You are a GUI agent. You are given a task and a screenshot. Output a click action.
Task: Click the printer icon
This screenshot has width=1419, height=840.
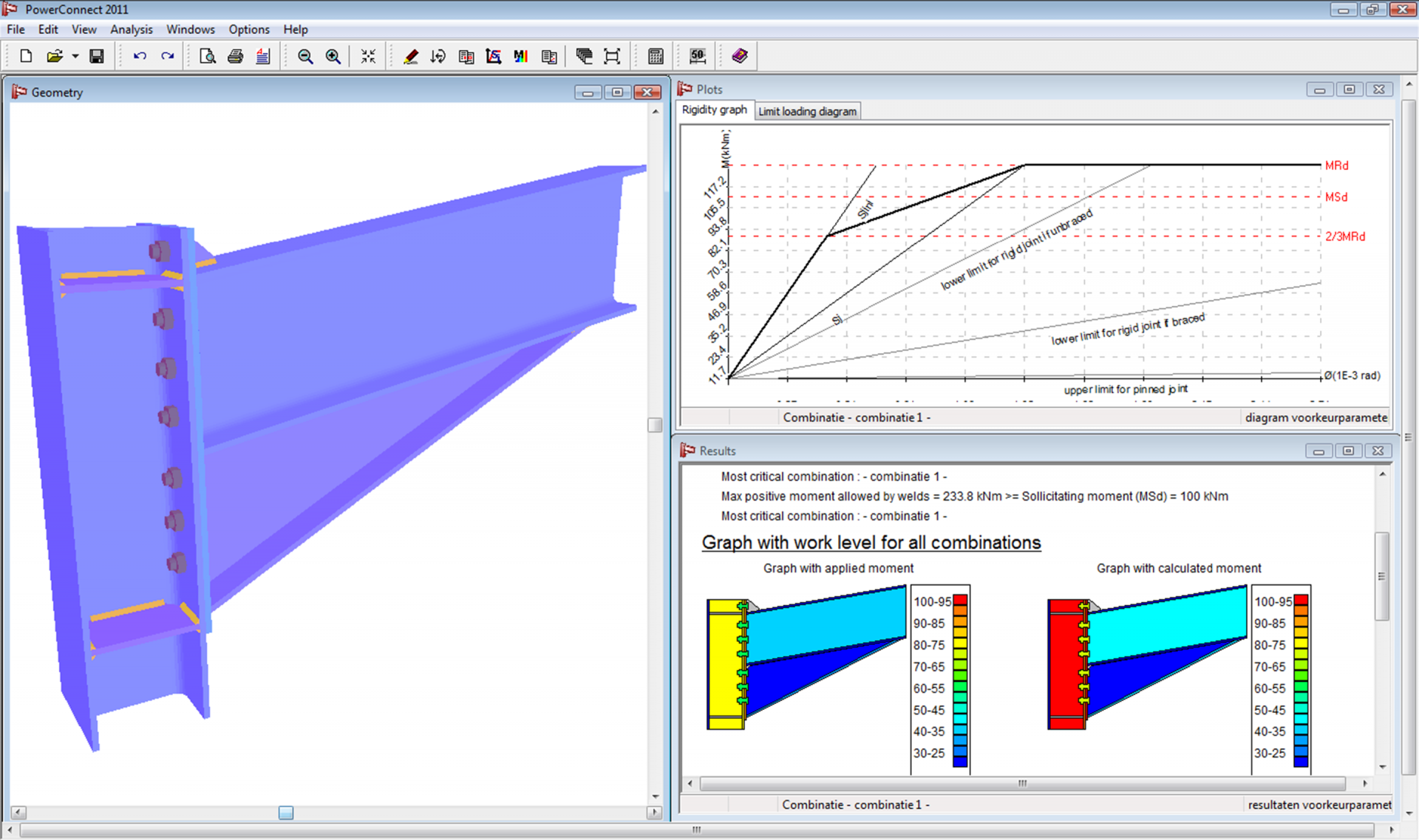tap(236, 56)
